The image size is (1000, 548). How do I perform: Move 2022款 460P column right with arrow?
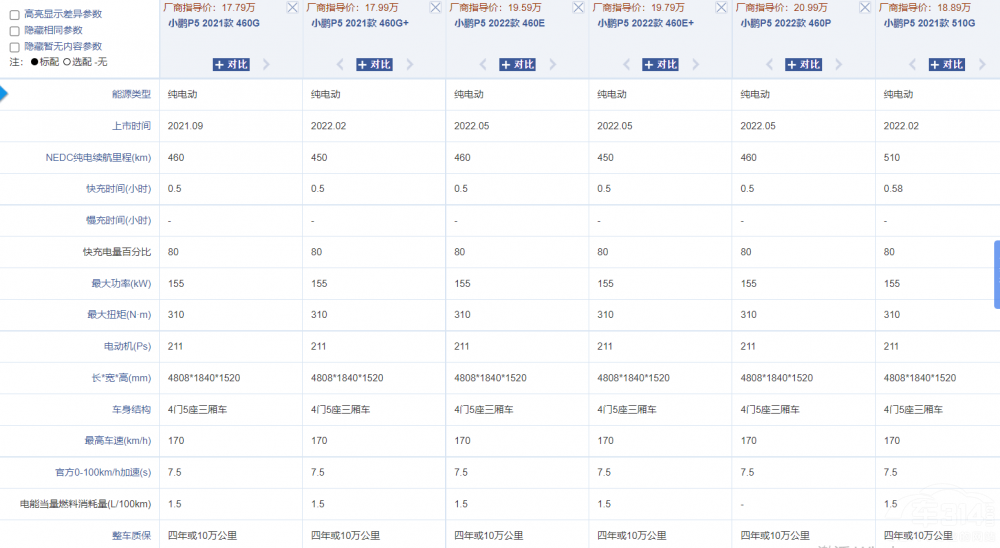tap(838, 65)
